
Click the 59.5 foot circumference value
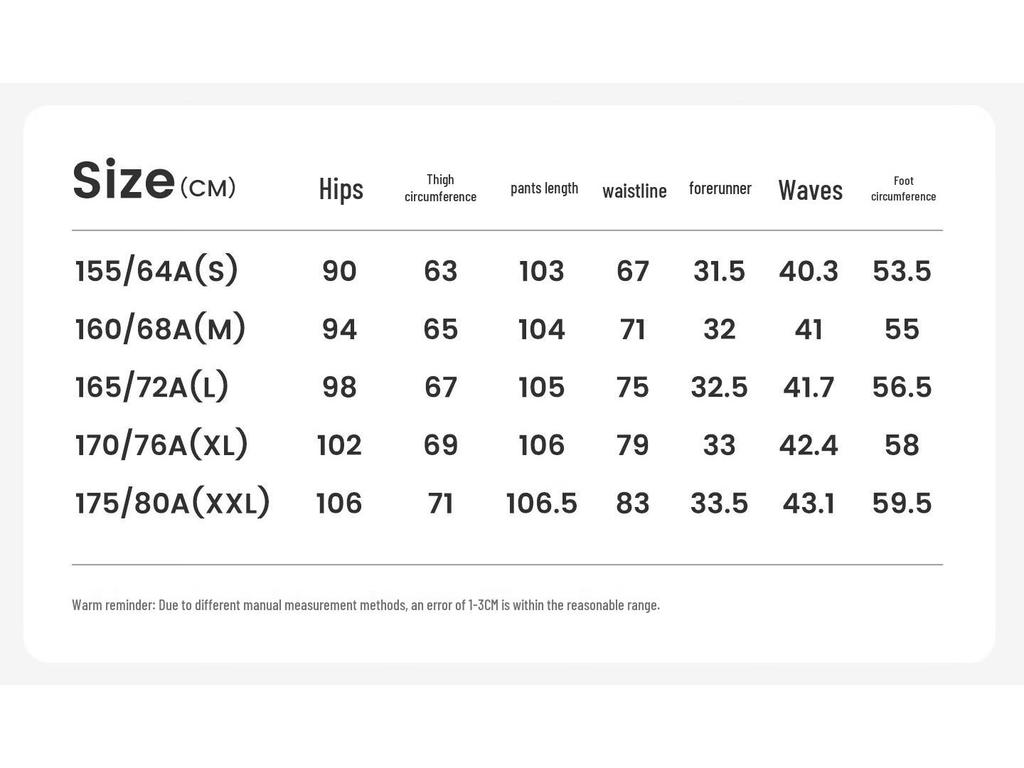tap(902, 503)
